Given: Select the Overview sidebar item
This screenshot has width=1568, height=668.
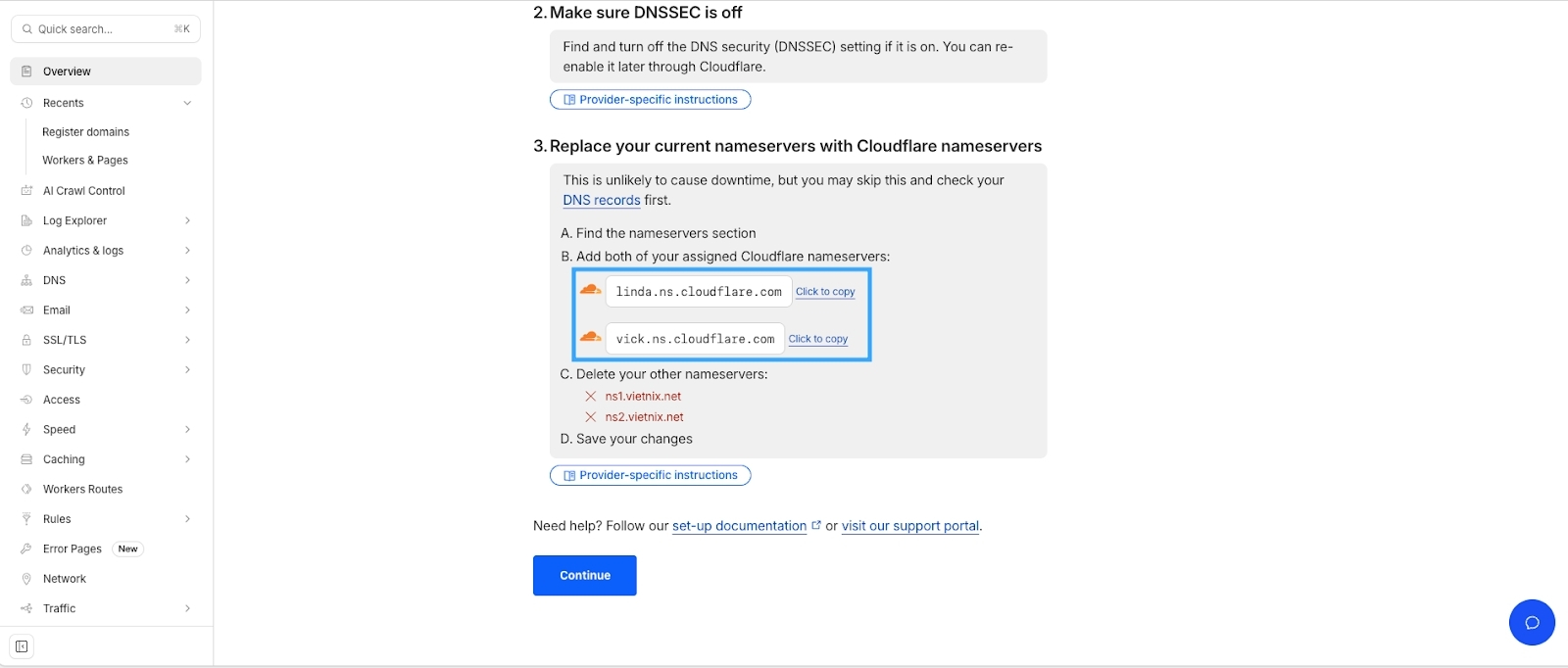Looking at the screenshot, I should [x=67, y=71].
